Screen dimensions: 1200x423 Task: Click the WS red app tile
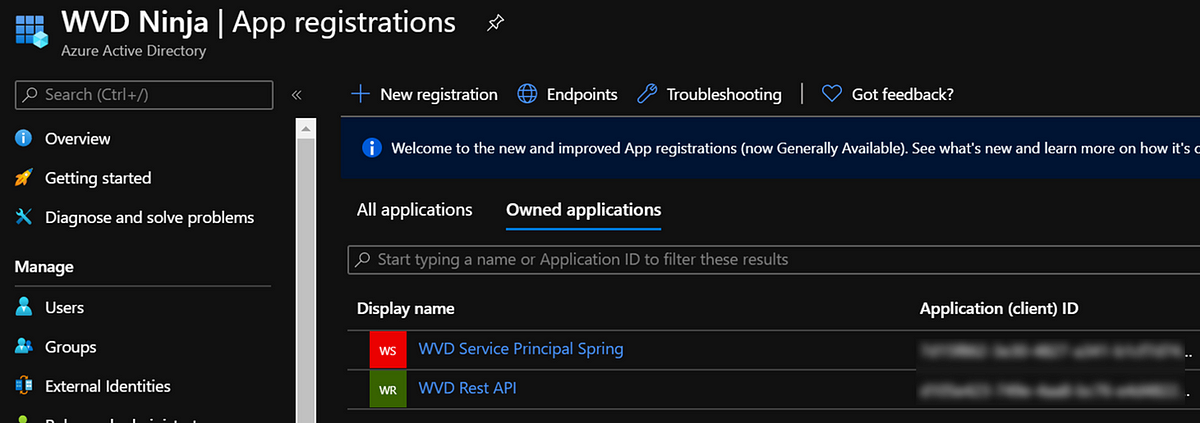tap(388, 350)
